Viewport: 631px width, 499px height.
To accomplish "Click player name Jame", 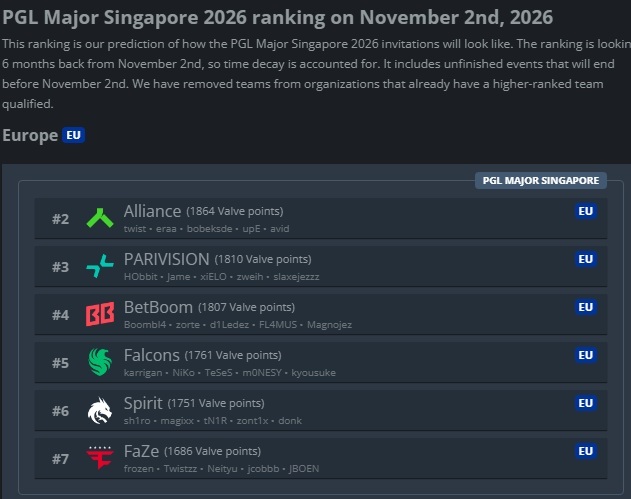I will [179, 276].
